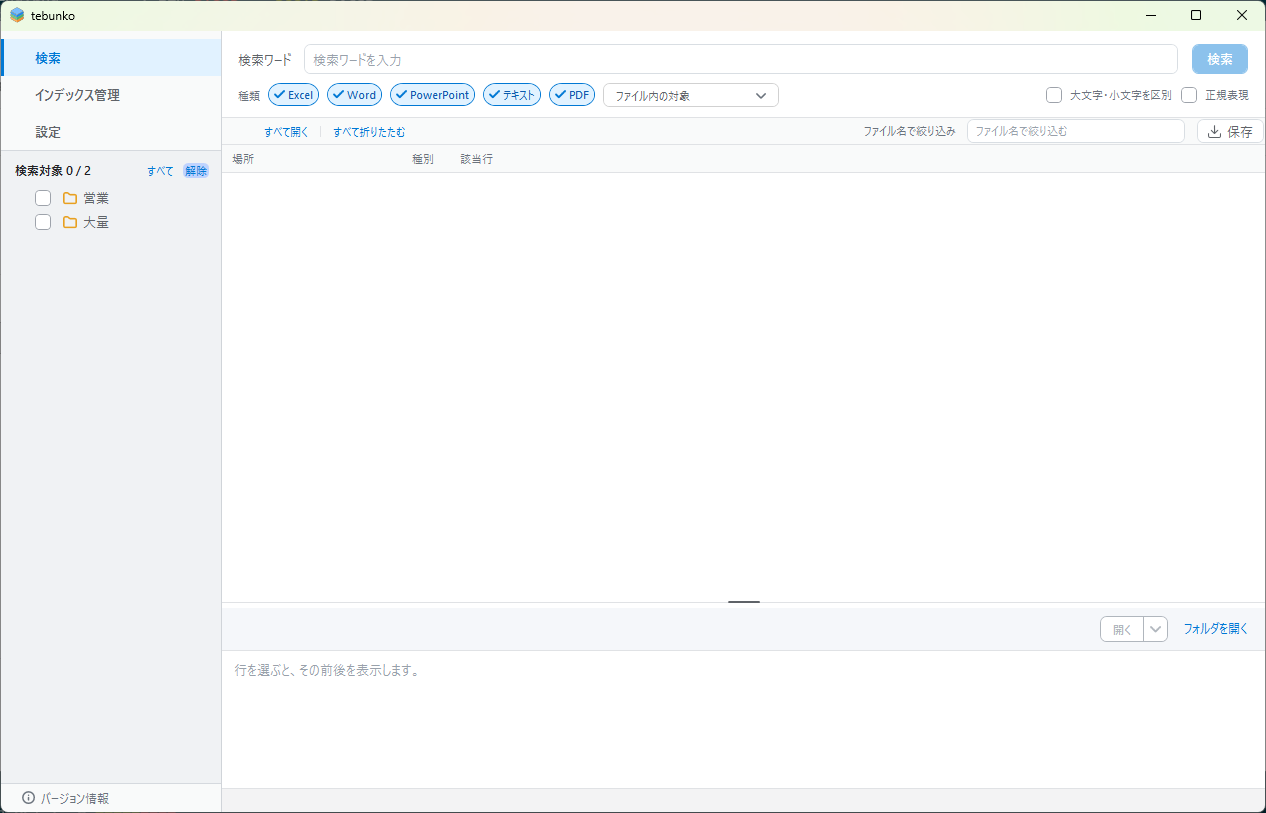Click フォルダを開く link
The image size is (1266, 813).
(1216, 629)
